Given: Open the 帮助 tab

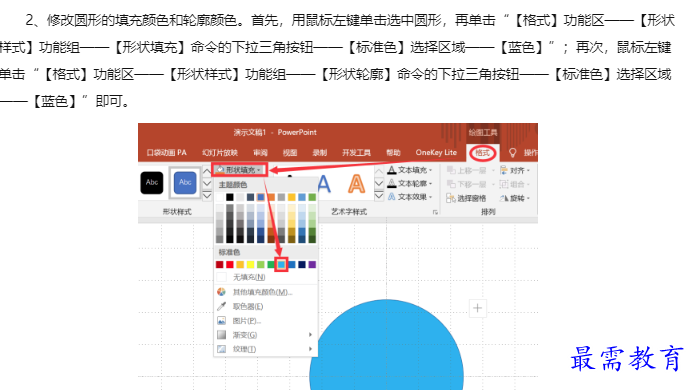Looking at the screenshot, I should pos(393,153).
